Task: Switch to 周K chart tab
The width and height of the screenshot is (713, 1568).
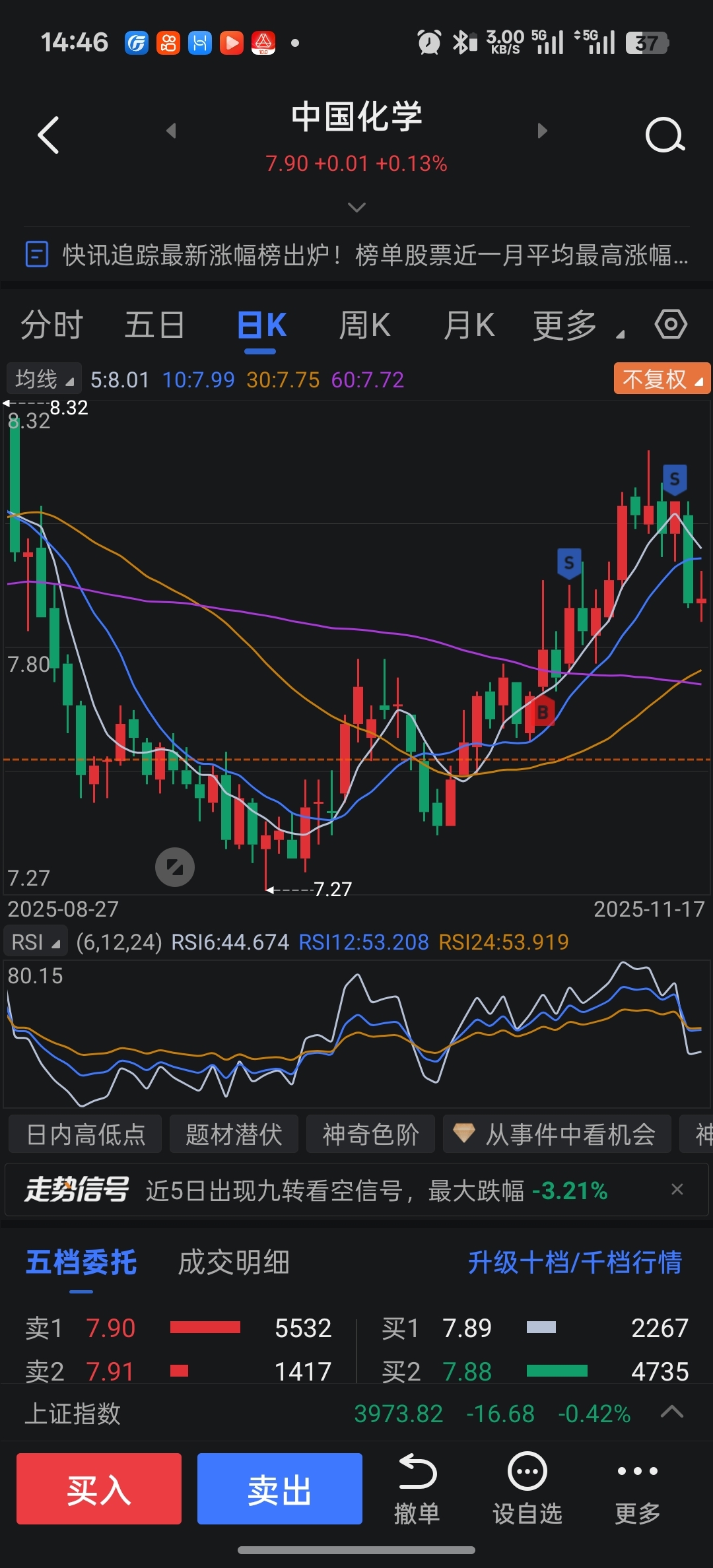Action: (x=364, y=325)
